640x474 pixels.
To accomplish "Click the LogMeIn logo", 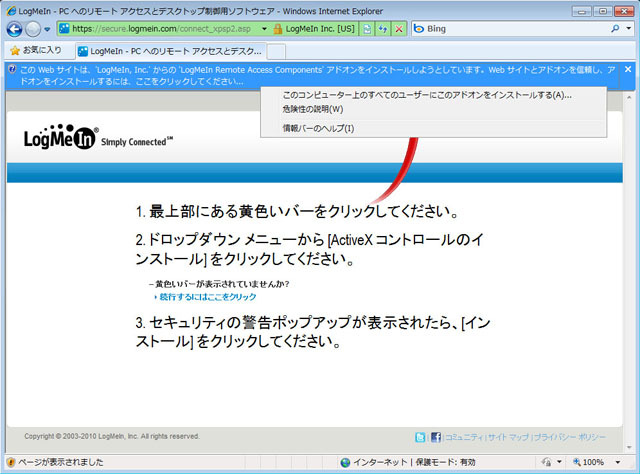I will [60, 137].
